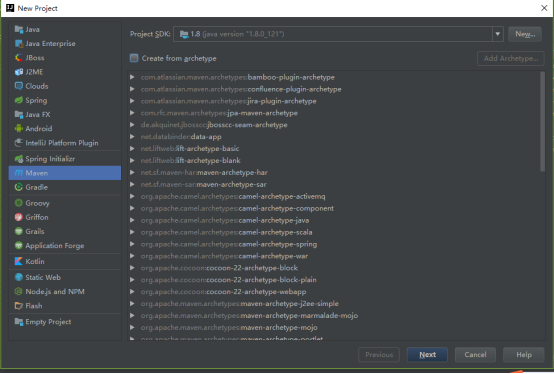Click the Java project type icon

pos(19,29)
